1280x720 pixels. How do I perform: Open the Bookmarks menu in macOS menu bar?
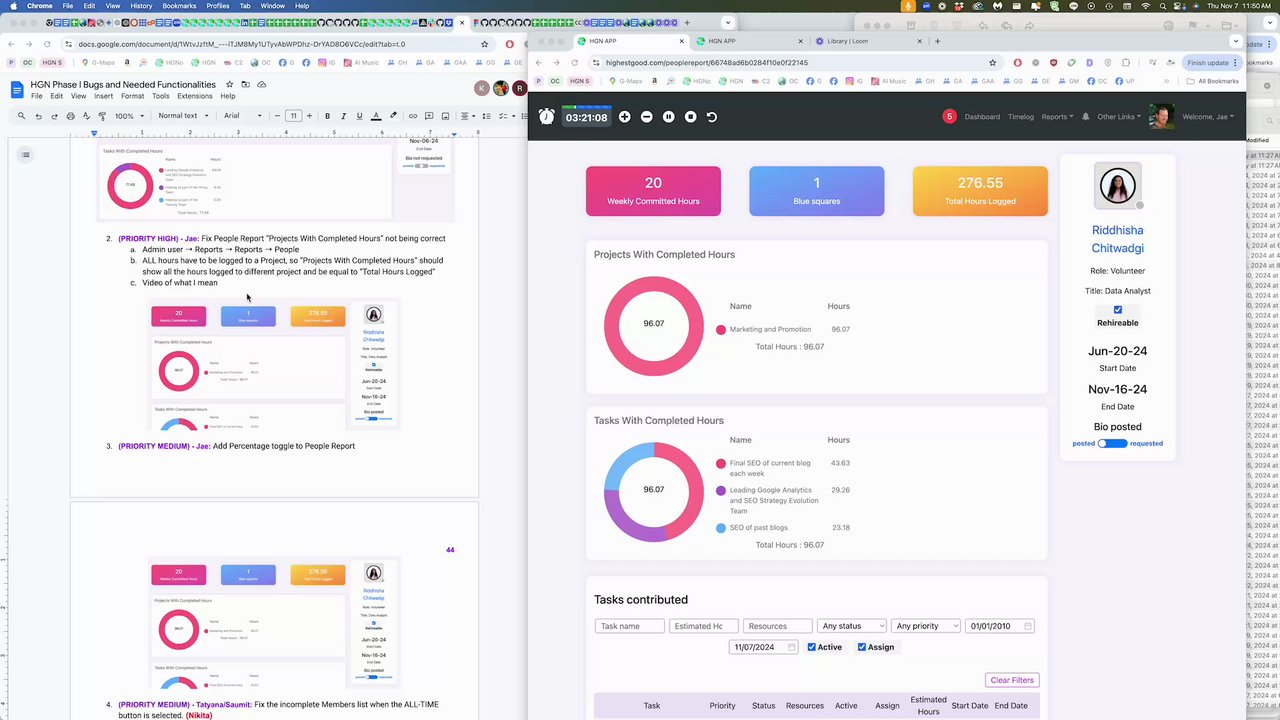(179, 6)
